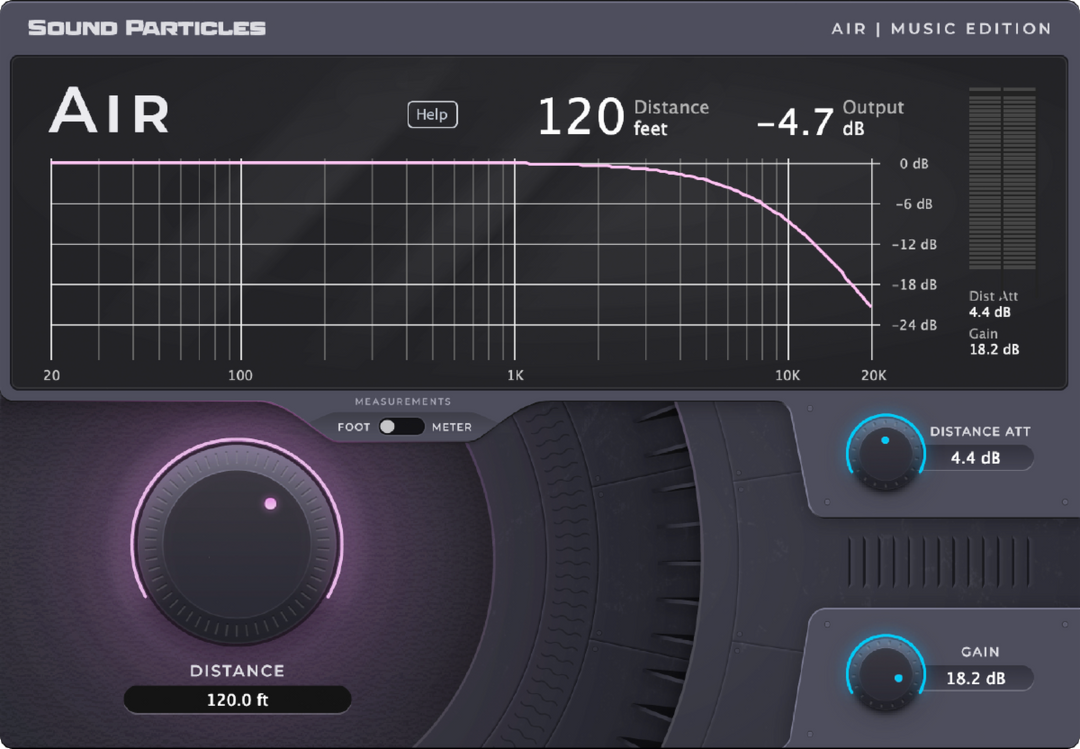1080x749 pixels.
Task: Click the output level meter bars
Action: [1002, 178]
